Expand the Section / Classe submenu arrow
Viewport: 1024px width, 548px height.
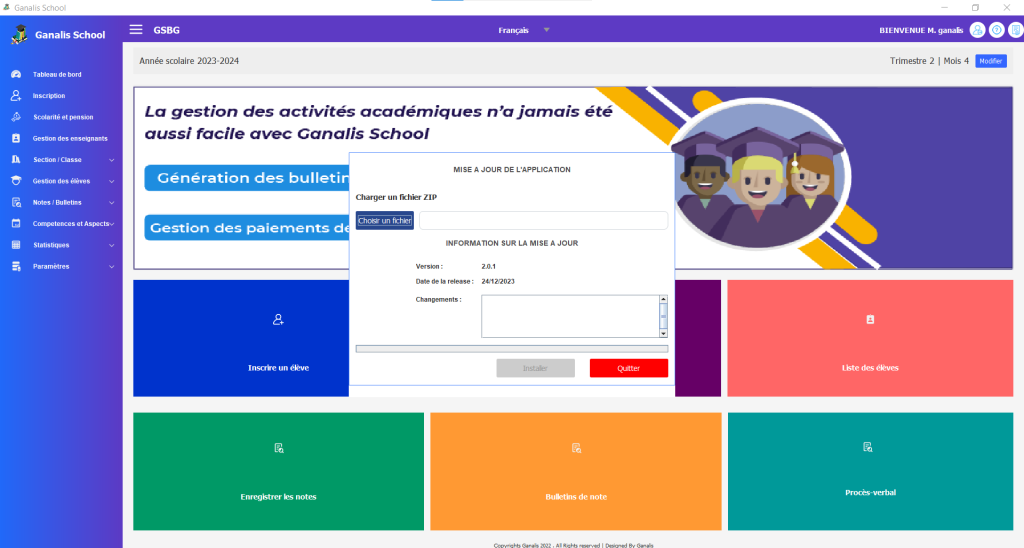tap(112, 160)
